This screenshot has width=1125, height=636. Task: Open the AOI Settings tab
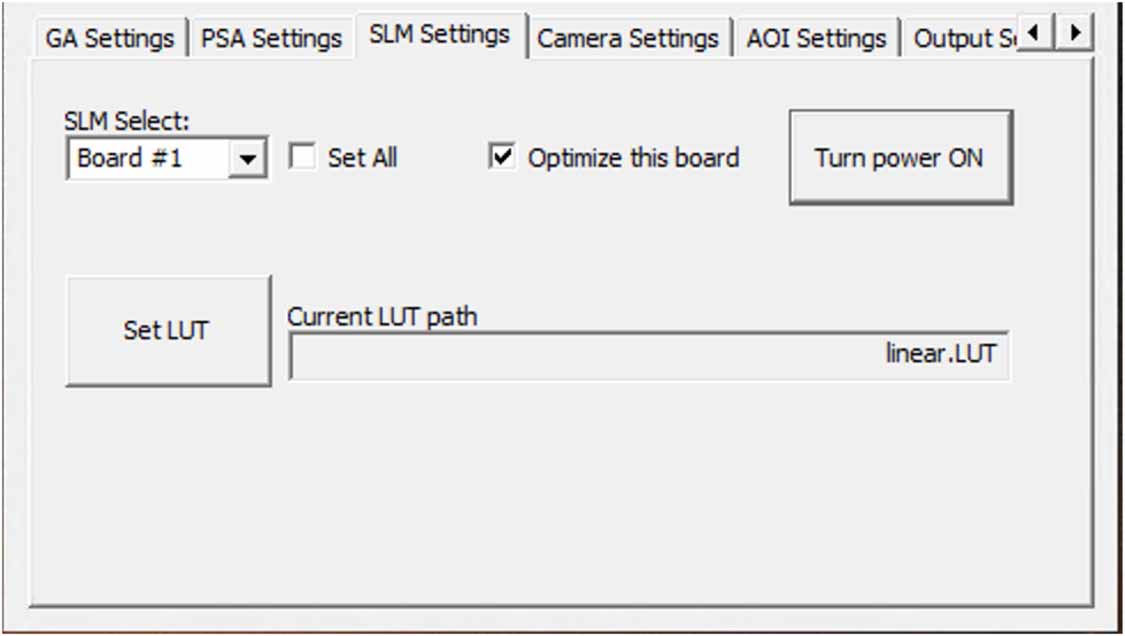(815, 38)
